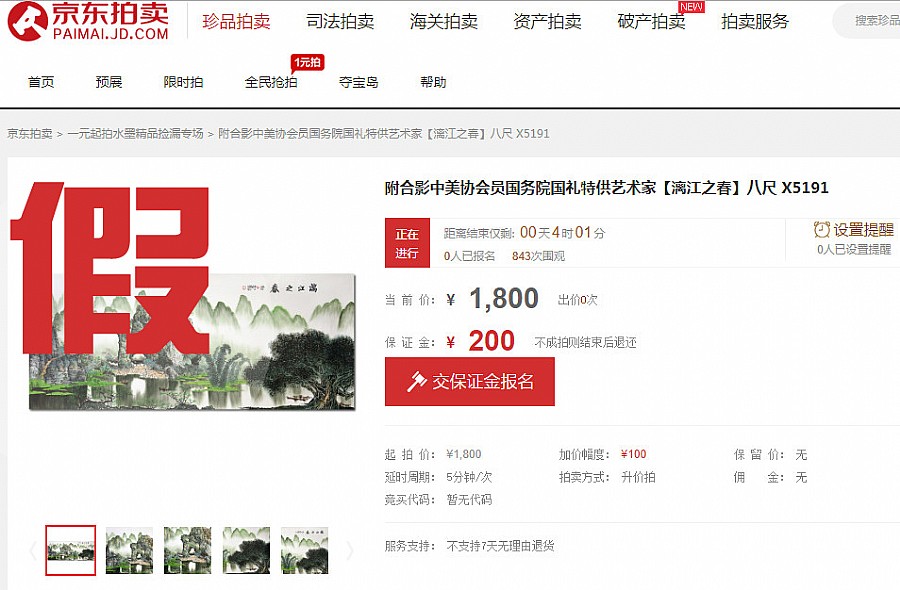Screen dimensions: 900x590
Task: Click the 竞买代码 value 暂无代码
Action: pyautogui.click(x=469, y=499)
